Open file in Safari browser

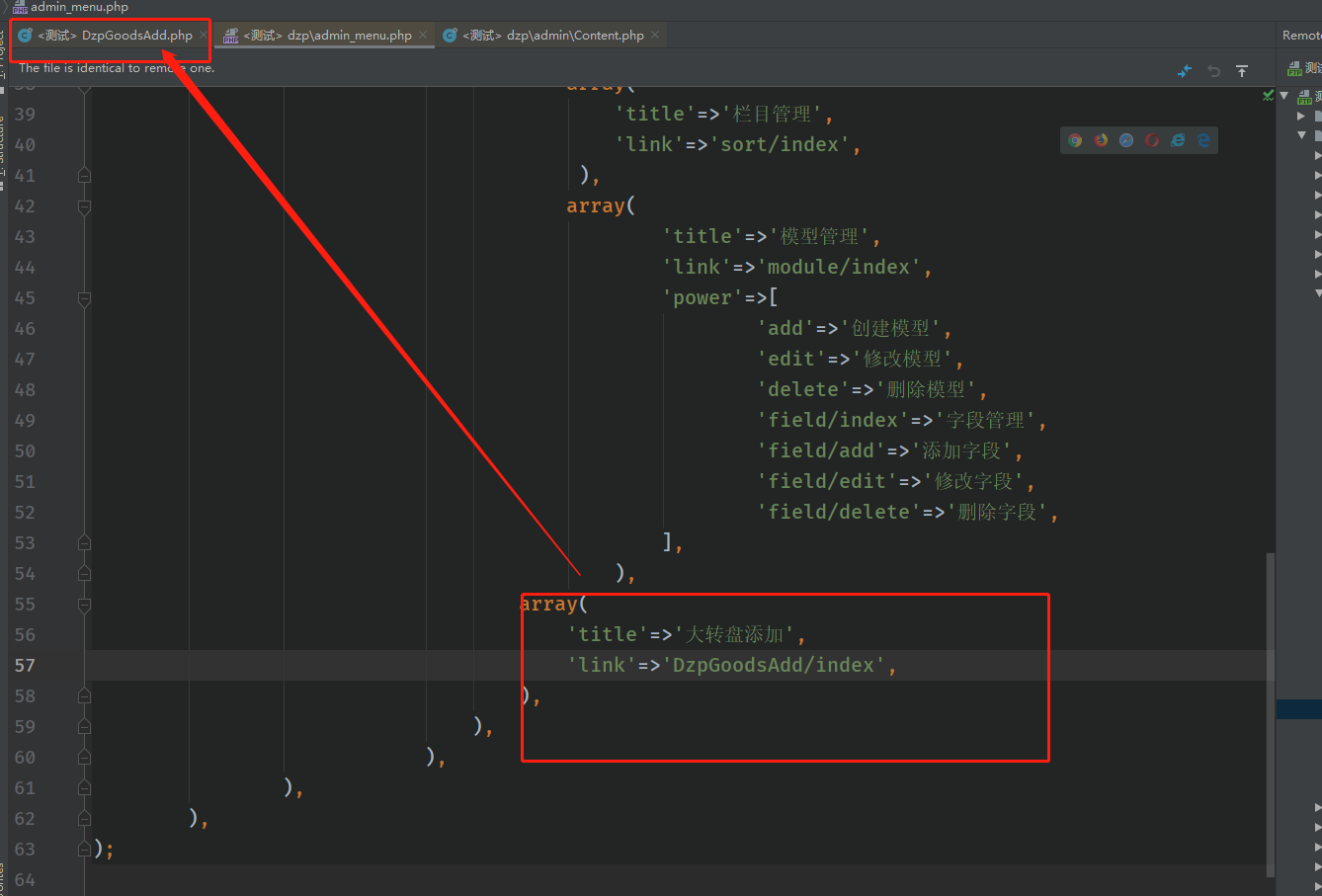1126,140
